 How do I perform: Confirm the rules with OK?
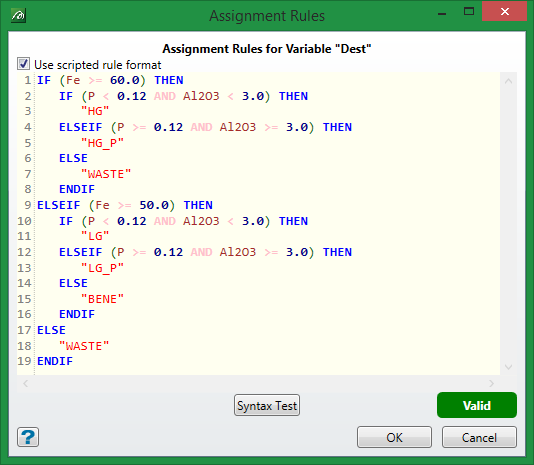(x=394, y=437)
